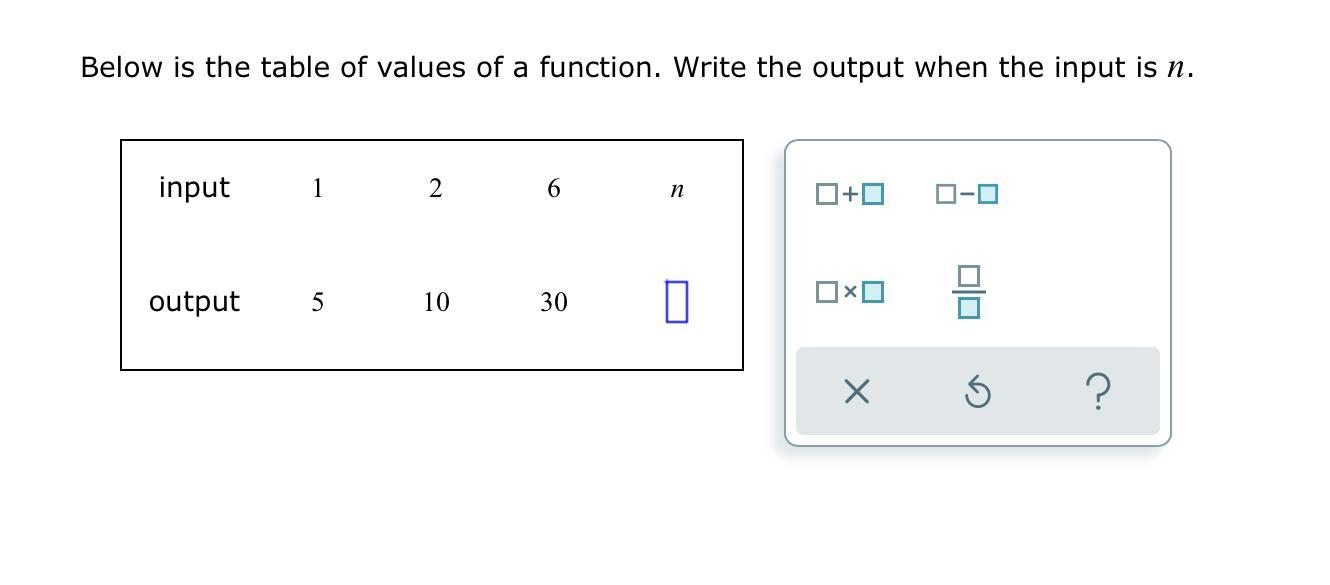Click the "output" row label
The image size is (1330, 585).
pos(194,302)
